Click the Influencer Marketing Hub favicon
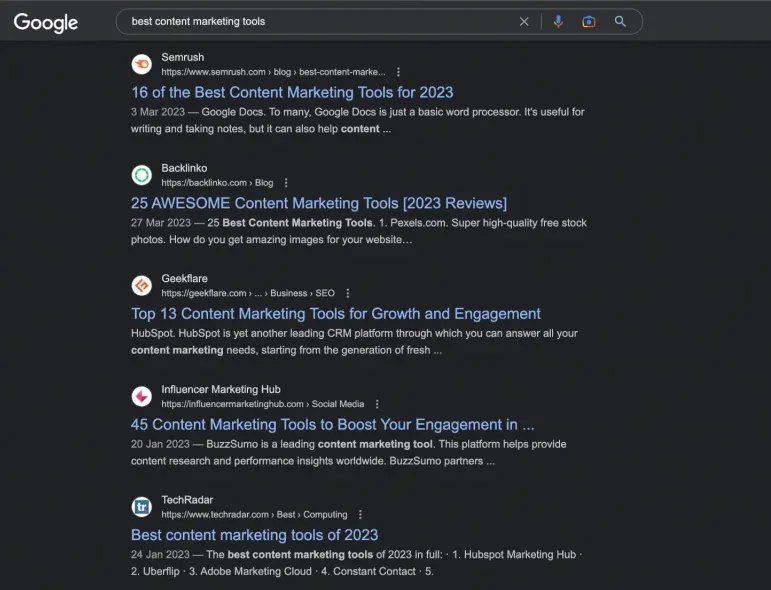 [142, 397]
